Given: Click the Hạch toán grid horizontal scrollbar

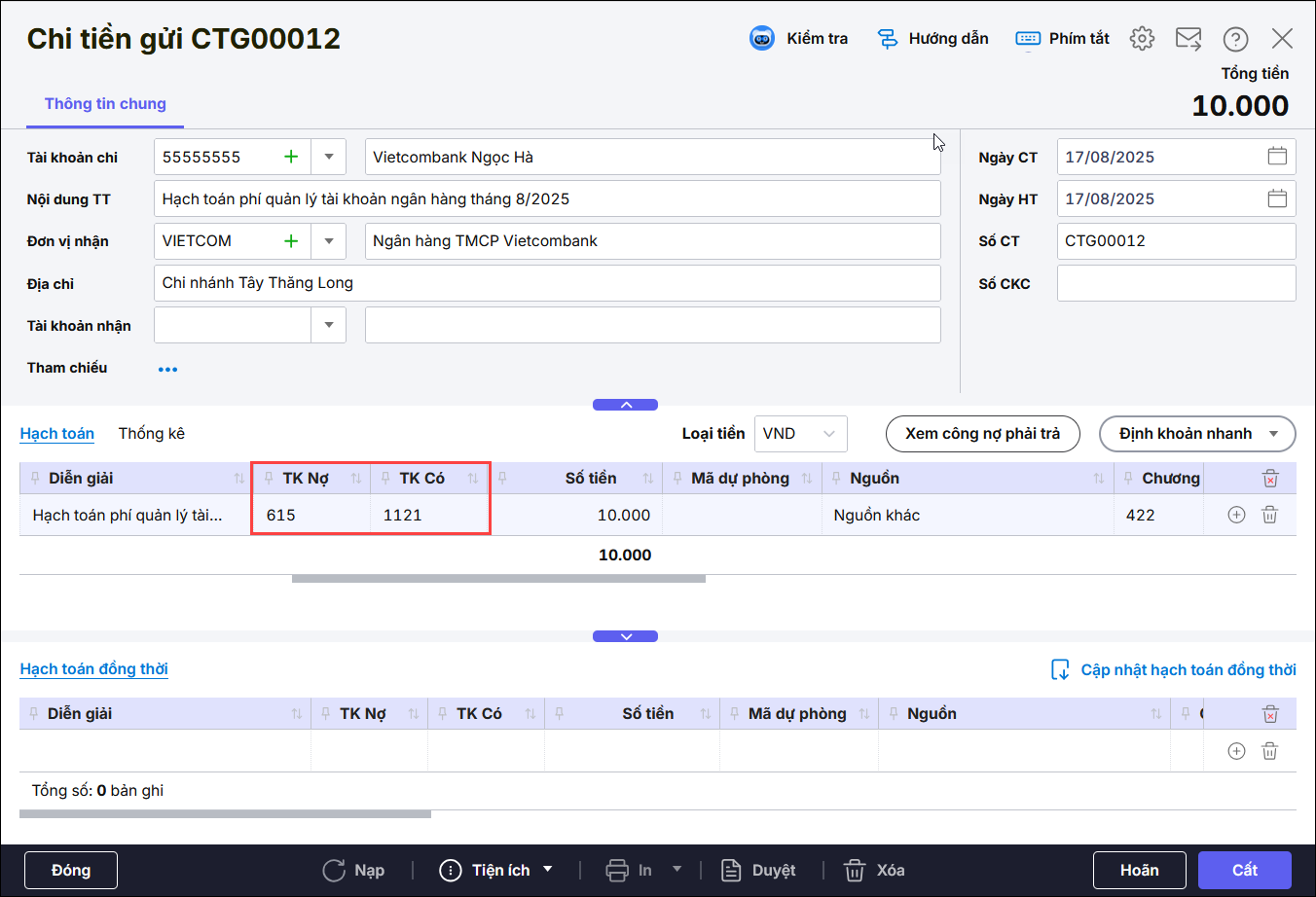Looking at the screenshot, I should tap(498, 579).
